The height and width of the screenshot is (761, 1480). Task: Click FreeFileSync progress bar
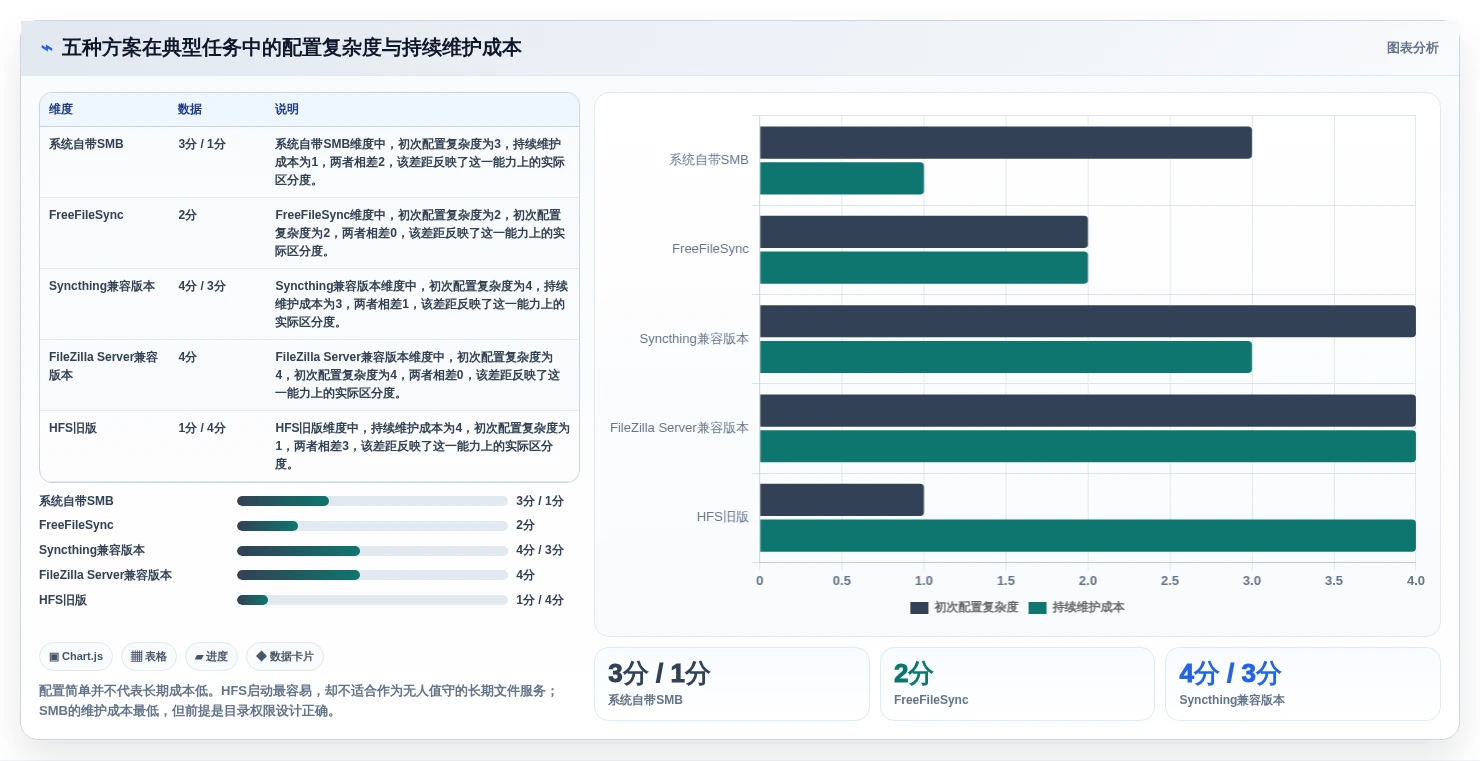[372, 526]
